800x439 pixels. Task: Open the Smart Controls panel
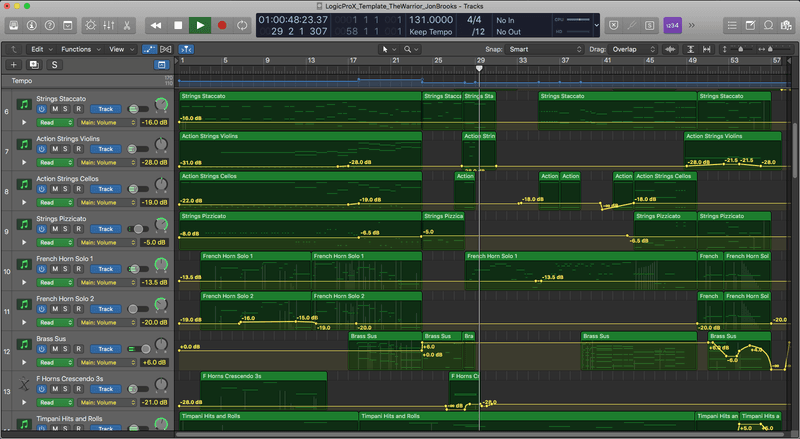click(x=67, y=25)
